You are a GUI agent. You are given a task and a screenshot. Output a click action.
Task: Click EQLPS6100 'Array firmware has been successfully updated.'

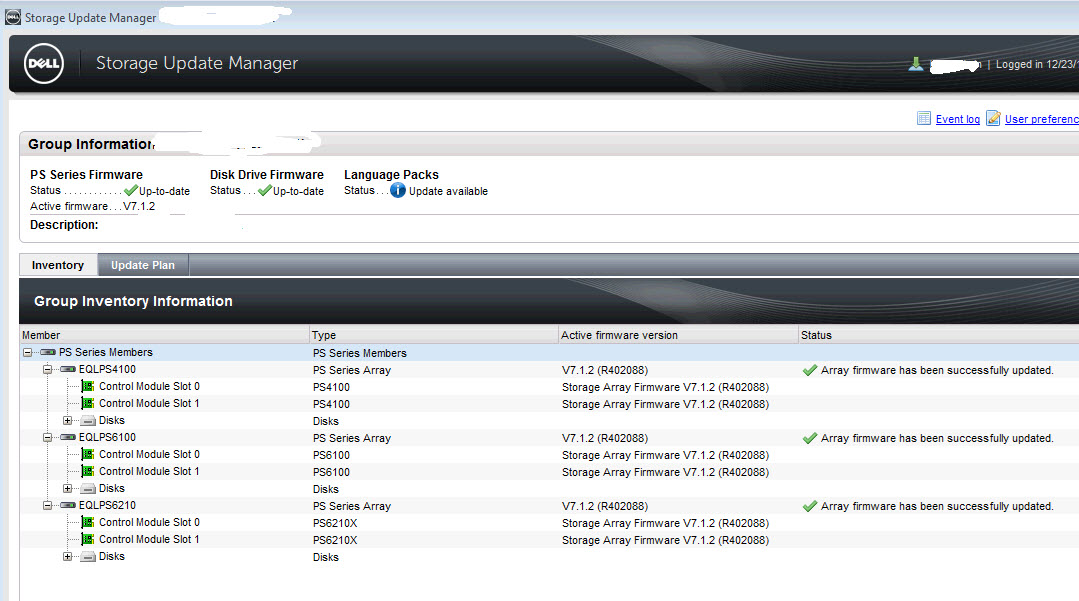tap(937, 439)
